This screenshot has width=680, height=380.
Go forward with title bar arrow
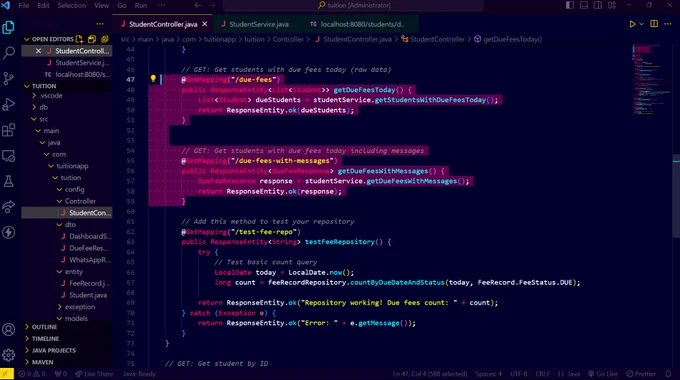(212, 5)
